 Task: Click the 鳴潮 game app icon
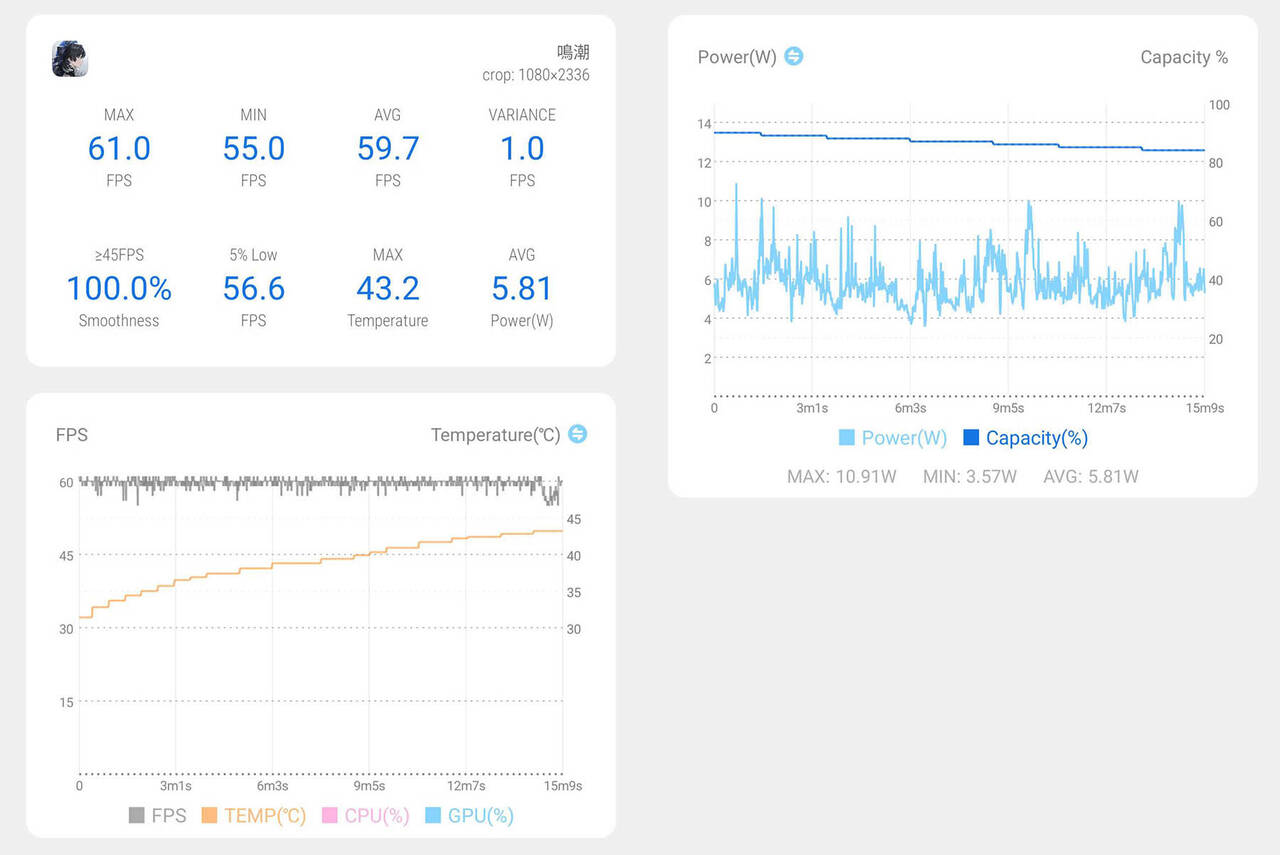(70, 59)
